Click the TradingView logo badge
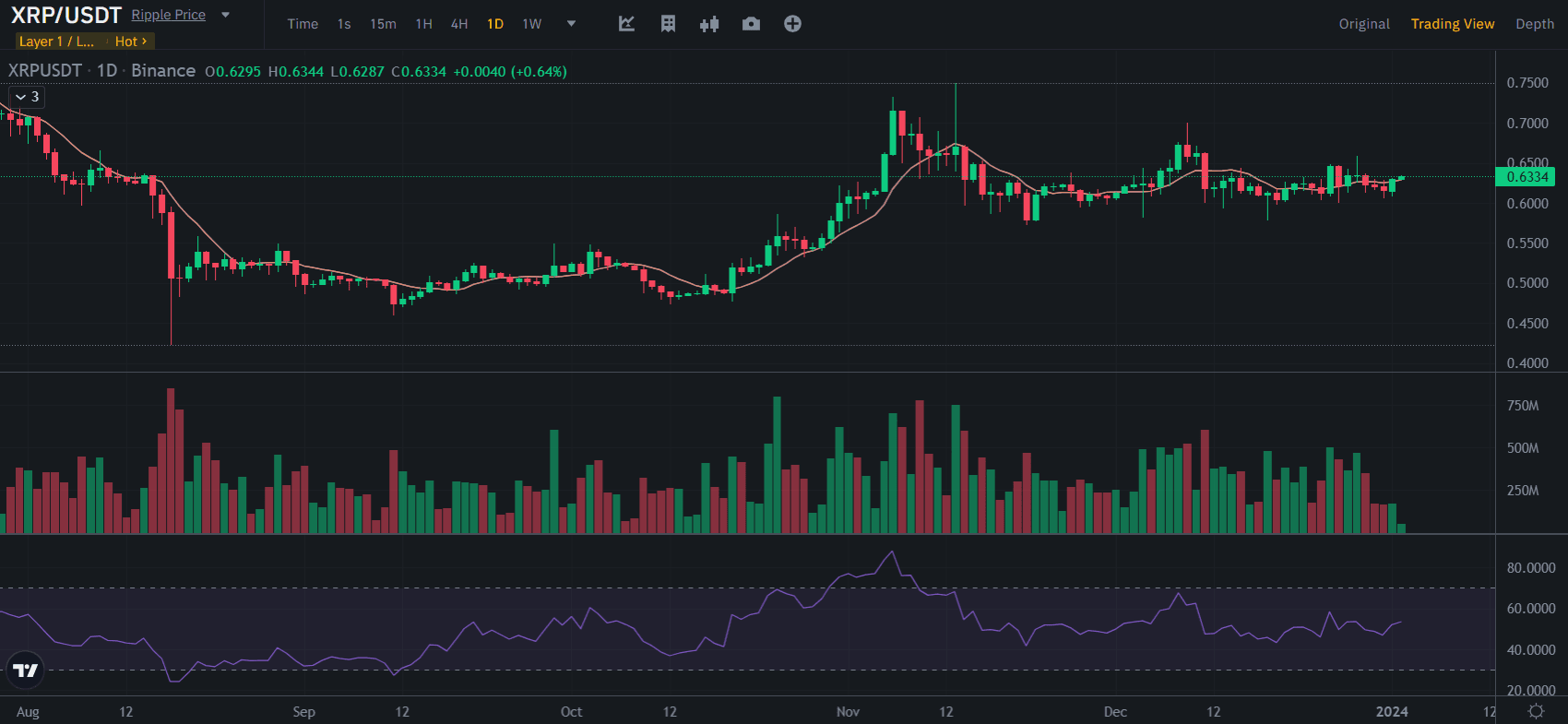1568x724 pixels. click(x=26, y=671)
